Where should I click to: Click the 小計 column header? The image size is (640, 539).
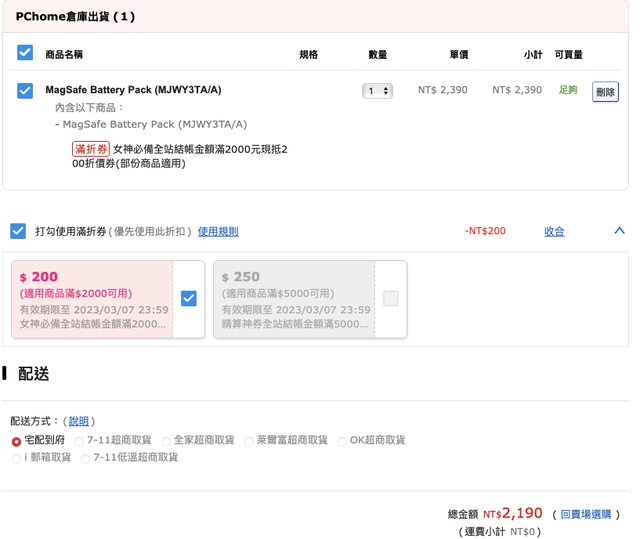click(x=533, y=54)
